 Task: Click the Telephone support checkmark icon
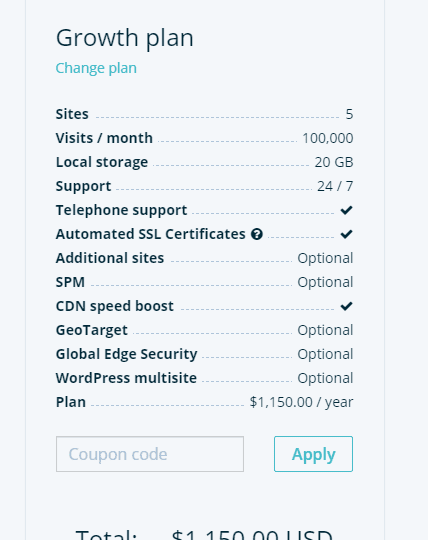pyautogui.click(x=346, y=210)
